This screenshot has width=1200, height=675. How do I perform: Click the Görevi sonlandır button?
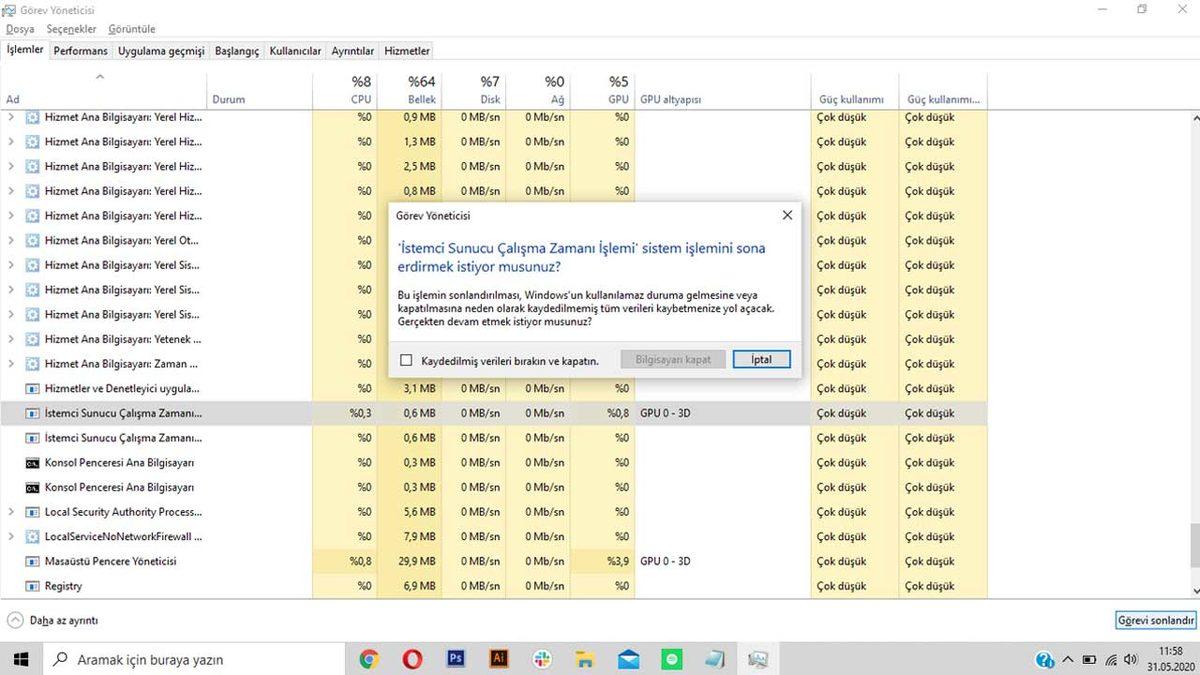1155,620
